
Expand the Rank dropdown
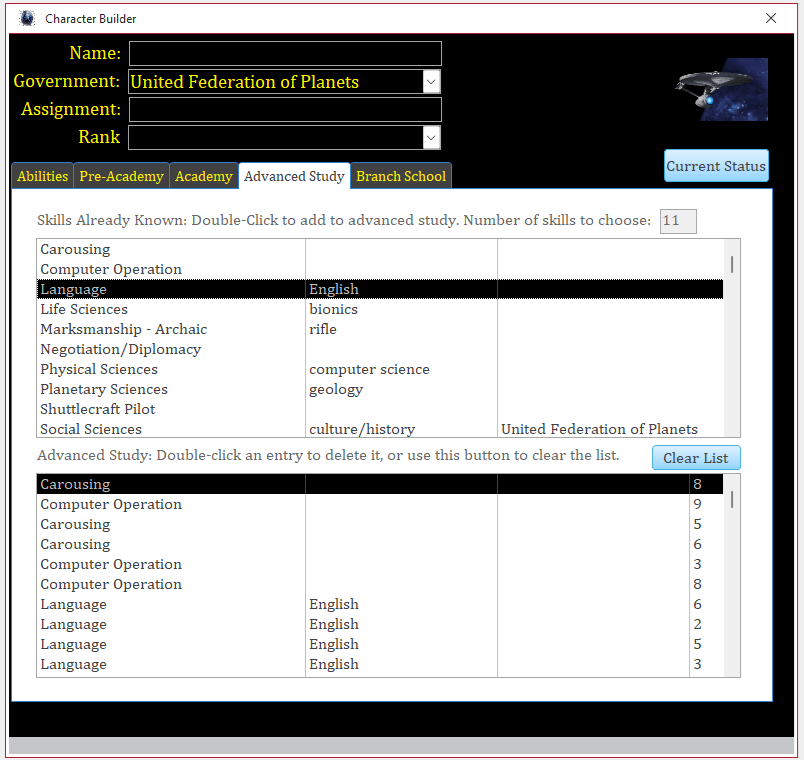click(x=431, y=137)
